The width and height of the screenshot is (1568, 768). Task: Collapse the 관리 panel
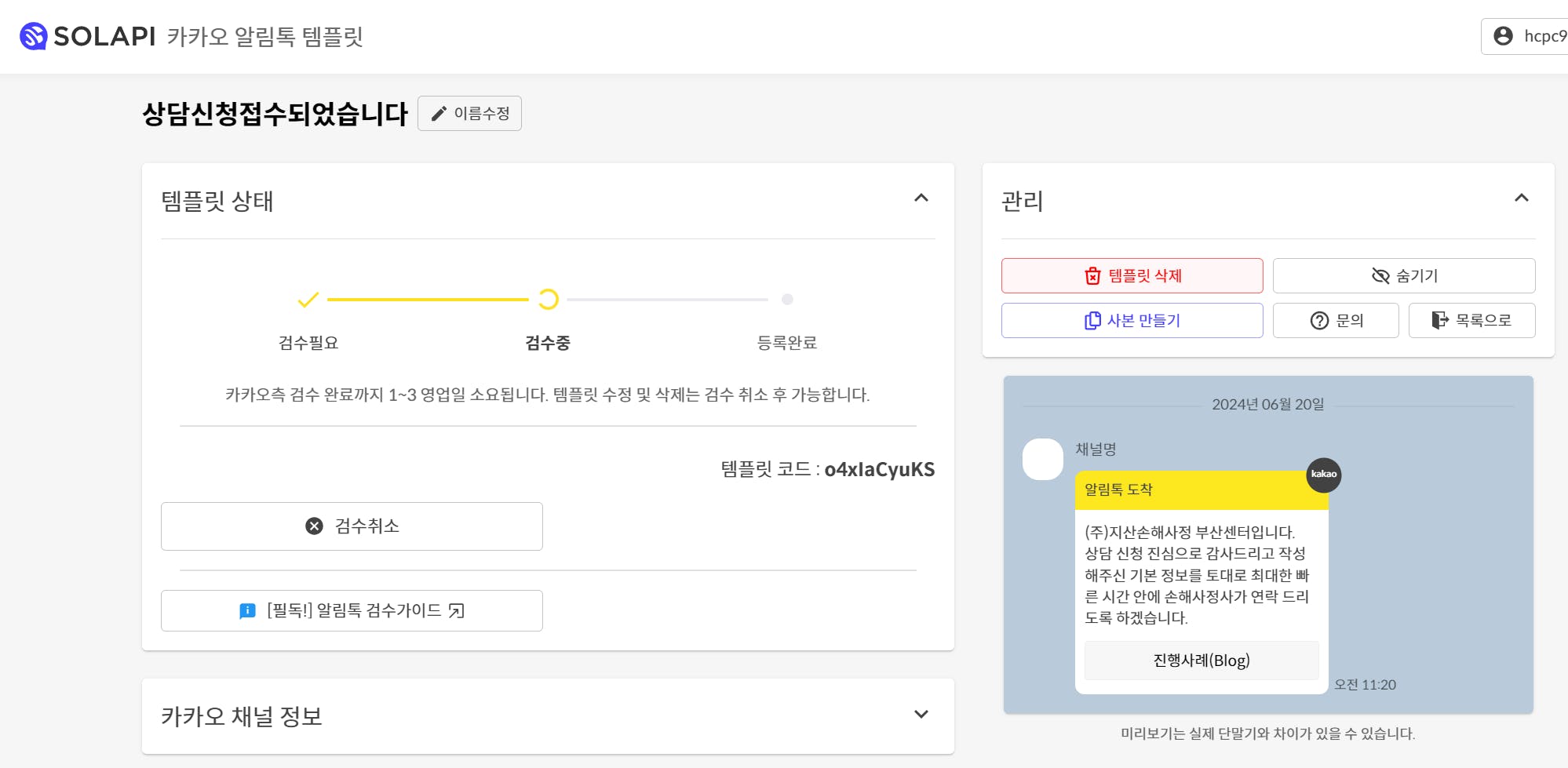click(x=1521, y=198)
